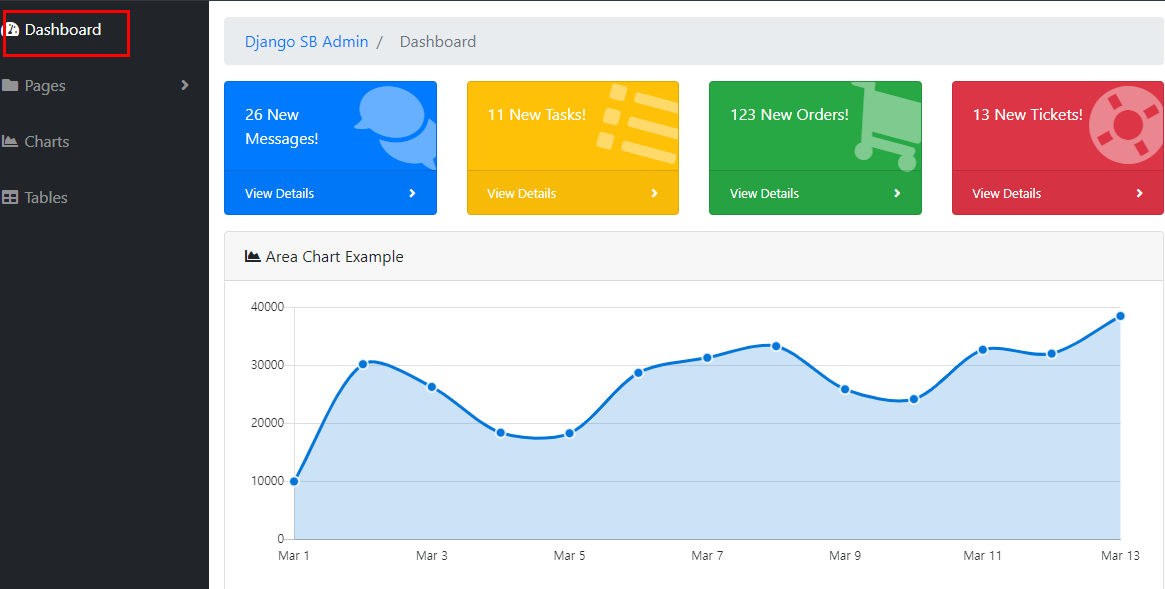Click the 'Mar 7' x-axis label

707,556
